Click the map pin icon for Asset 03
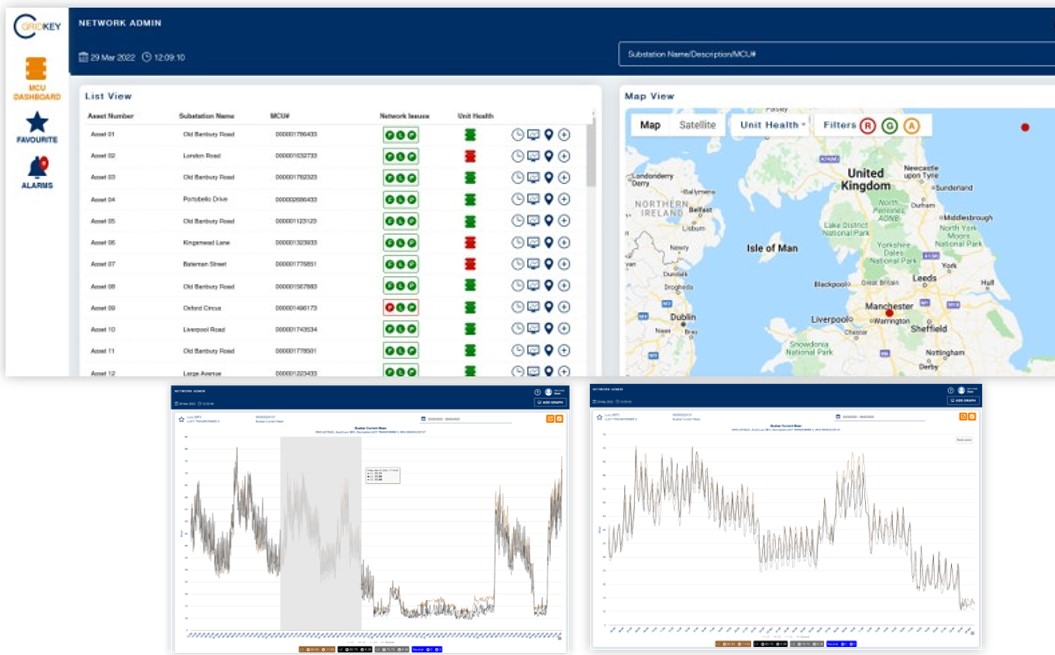The height and width of the screenshot is (655, 1055). (x=548, y=177)
